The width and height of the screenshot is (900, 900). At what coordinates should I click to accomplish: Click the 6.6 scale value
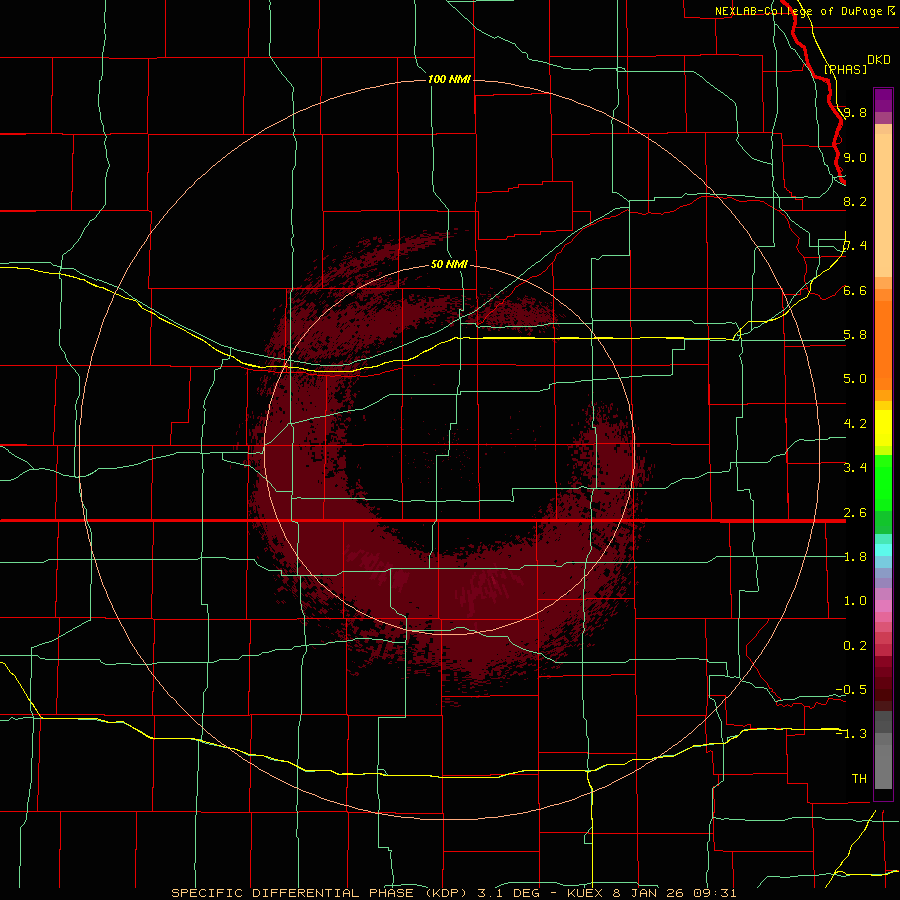click(x=855, y=290)
